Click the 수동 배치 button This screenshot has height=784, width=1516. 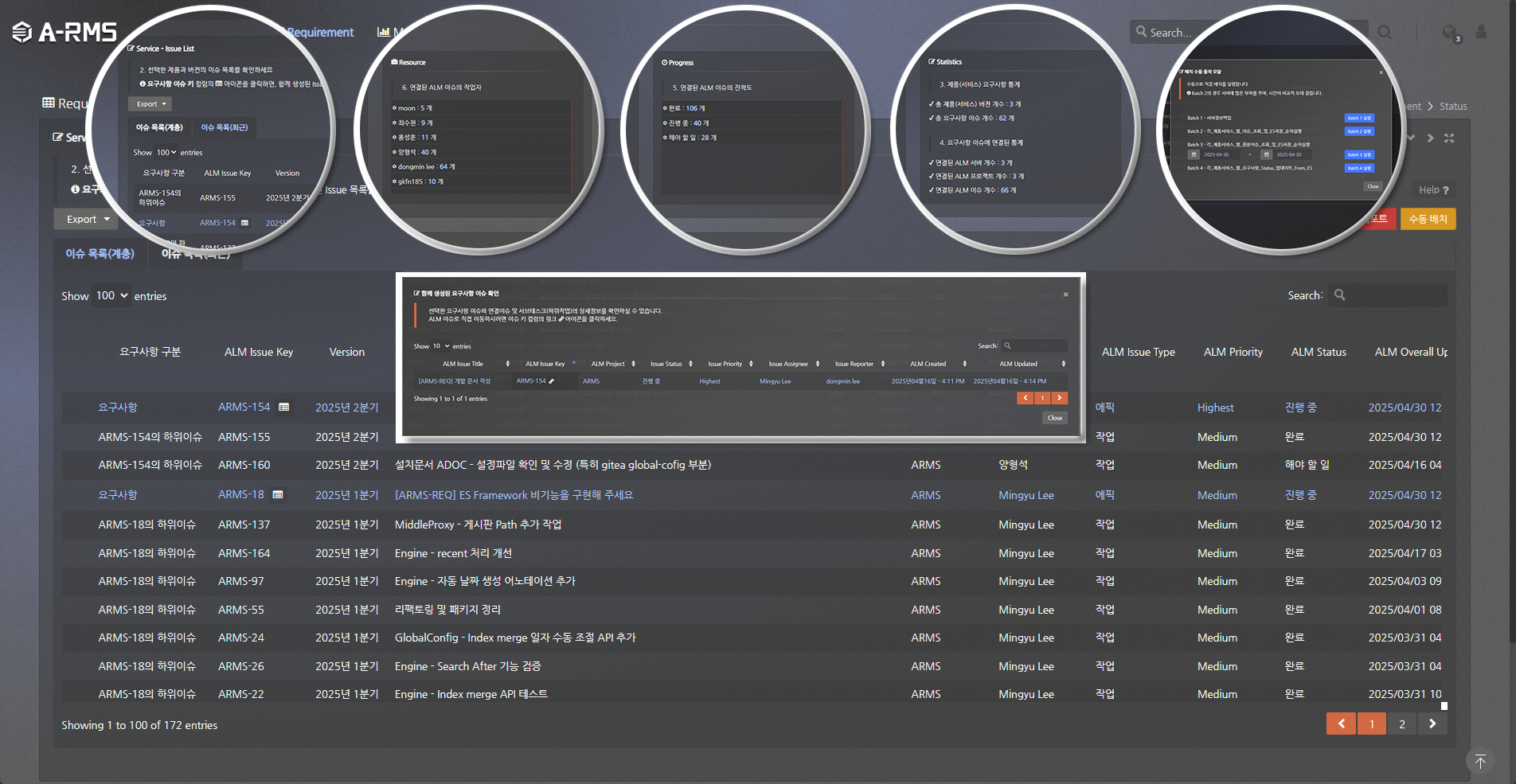point(1428,219)
